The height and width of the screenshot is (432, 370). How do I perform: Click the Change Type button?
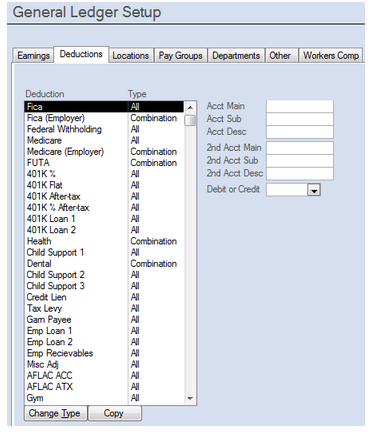click(x=55, y=413)
